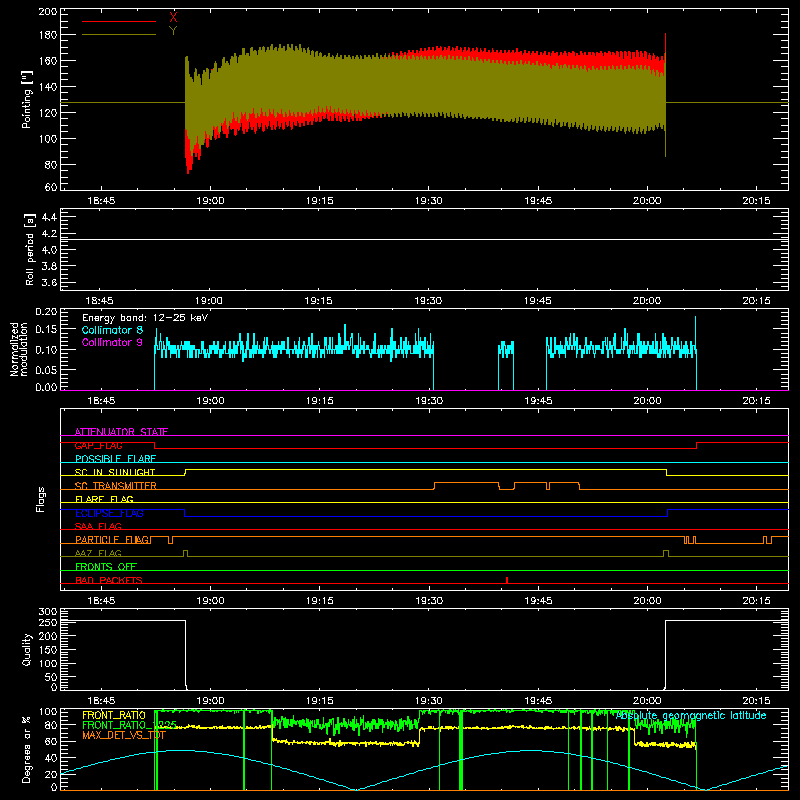The image size is (800, 800).
Task: Click the 19:15 tick label under Quality plot
Action: point(320,701)
